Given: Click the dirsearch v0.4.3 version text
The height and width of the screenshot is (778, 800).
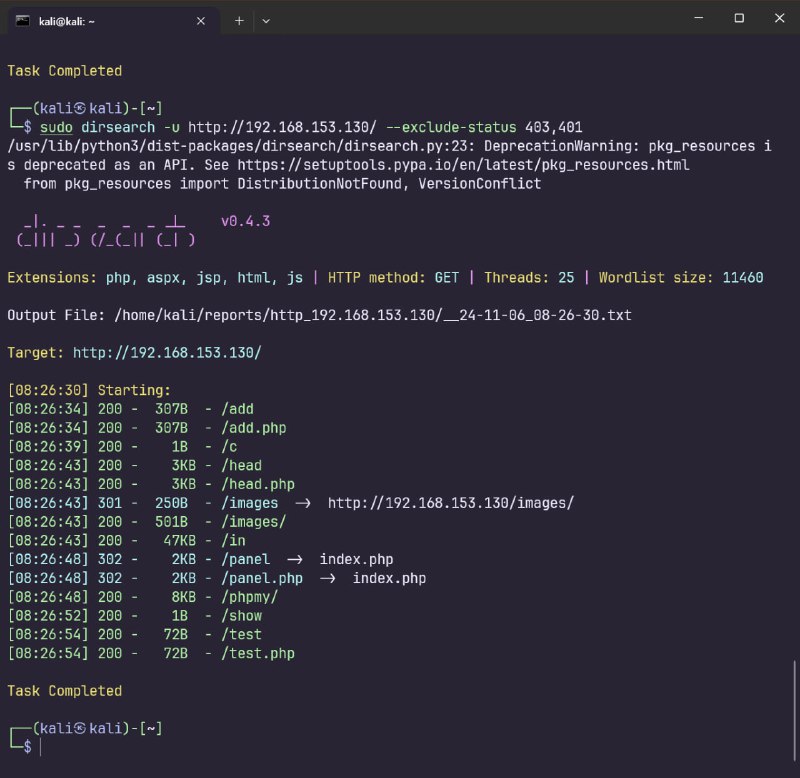Looking at the screenshot, I should 245,221.
